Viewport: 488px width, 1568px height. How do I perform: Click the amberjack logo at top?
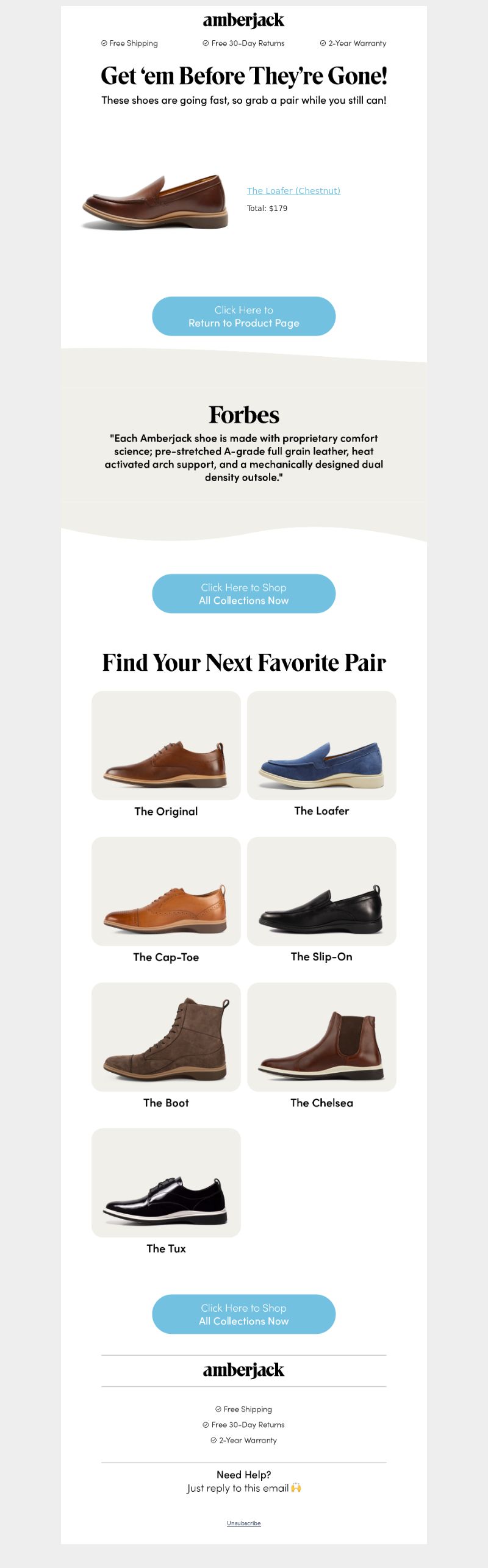[243, 21]
